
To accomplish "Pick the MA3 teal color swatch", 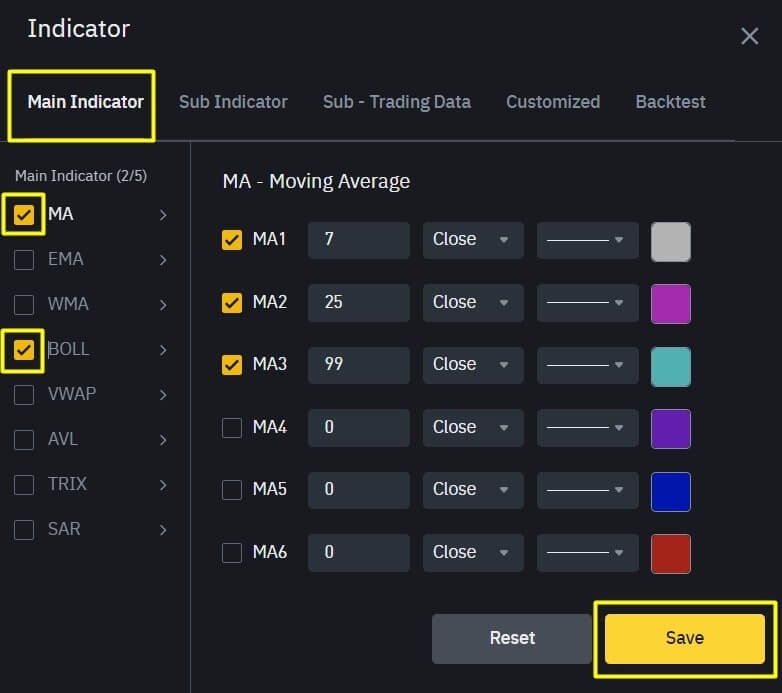I will tap(671, 367).
